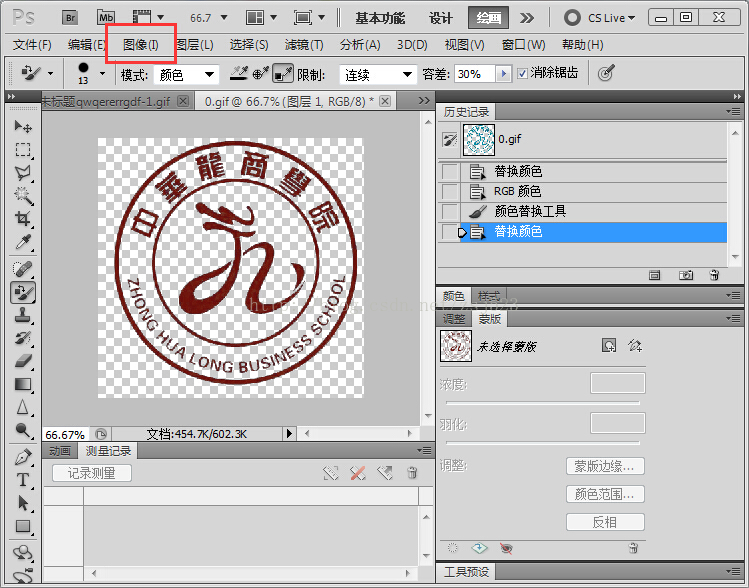Set history brush source on 0.gif snapshot
The image size is (749, 588).
(449, 140)
